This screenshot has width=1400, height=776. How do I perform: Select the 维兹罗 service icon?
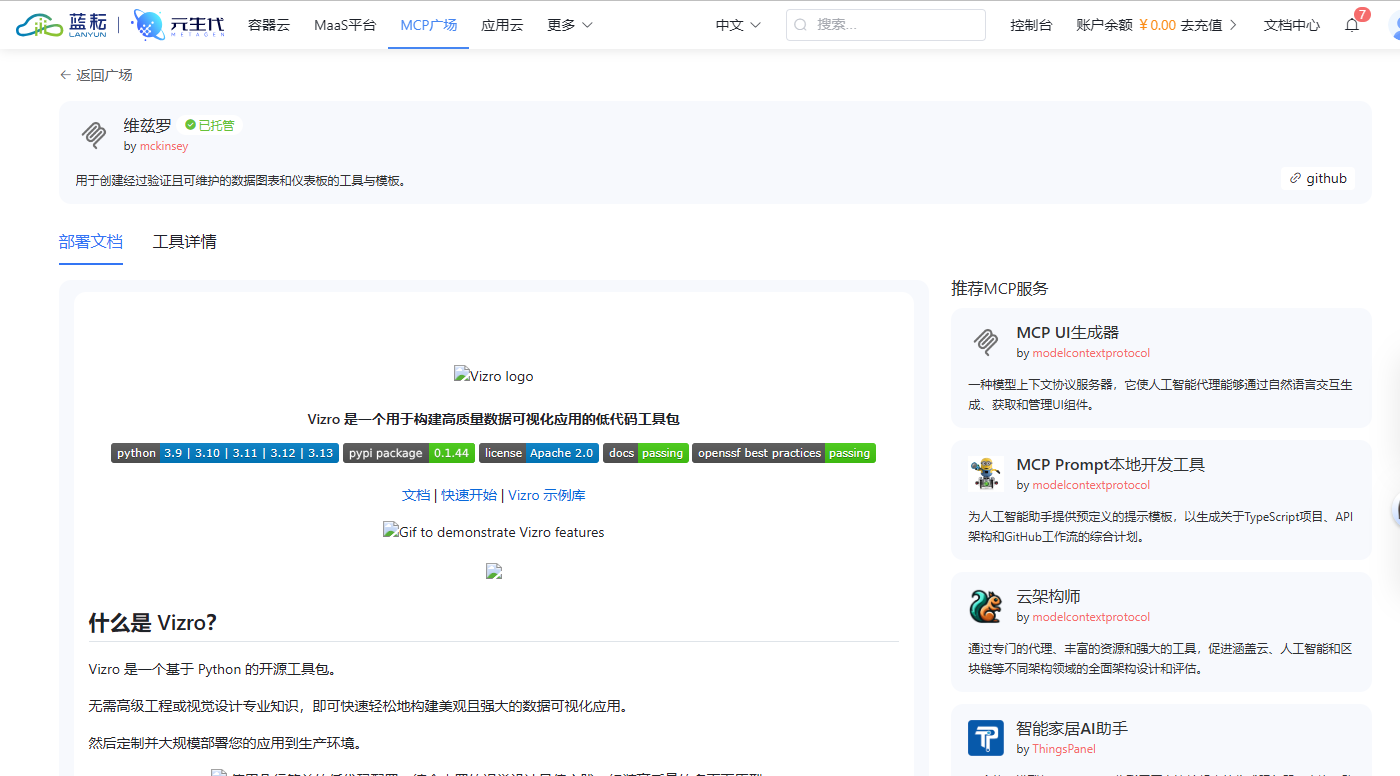pos(93,134)
